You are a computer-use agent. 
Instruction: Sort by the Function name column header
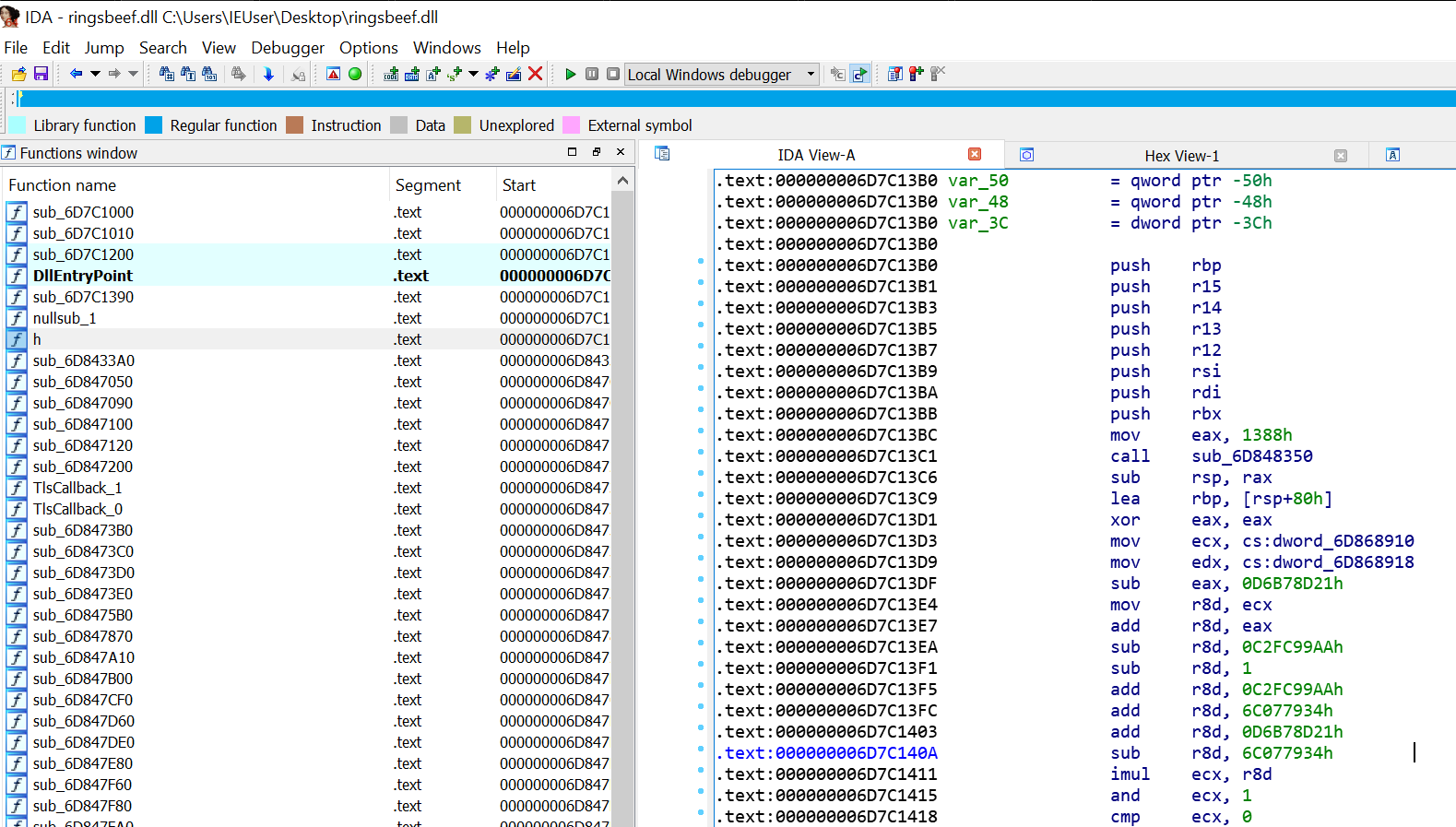click(195, 185)
